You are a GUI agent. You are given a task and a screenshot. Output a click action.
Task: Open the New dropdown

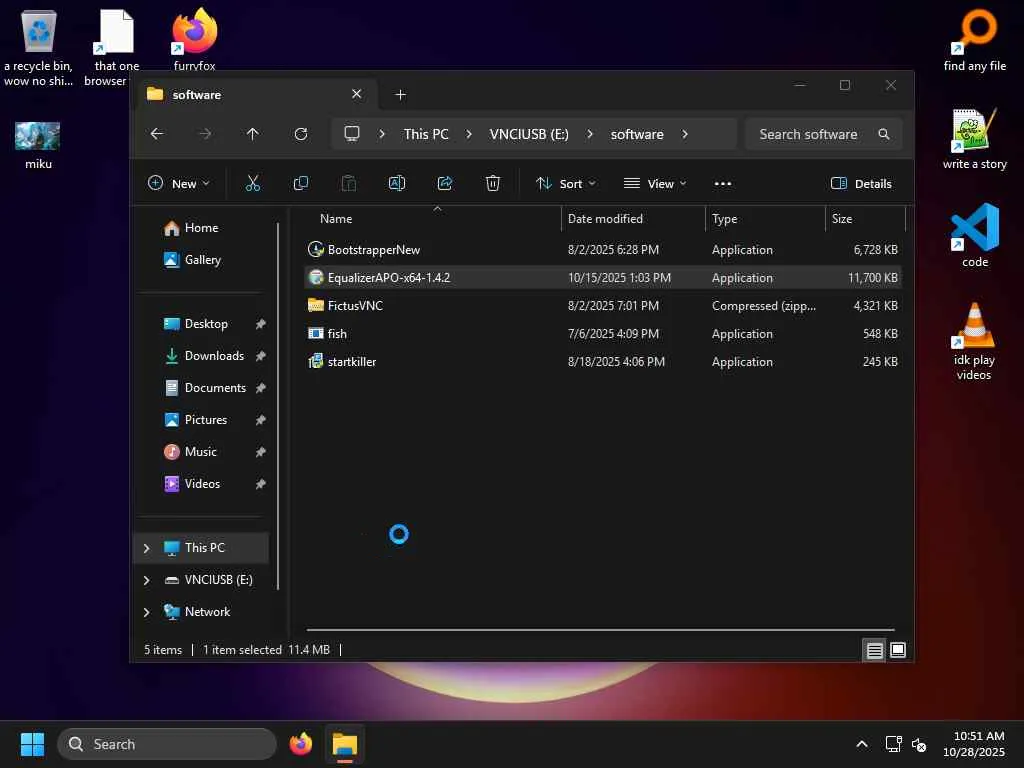pyautogui.click(x=179, y=184)
